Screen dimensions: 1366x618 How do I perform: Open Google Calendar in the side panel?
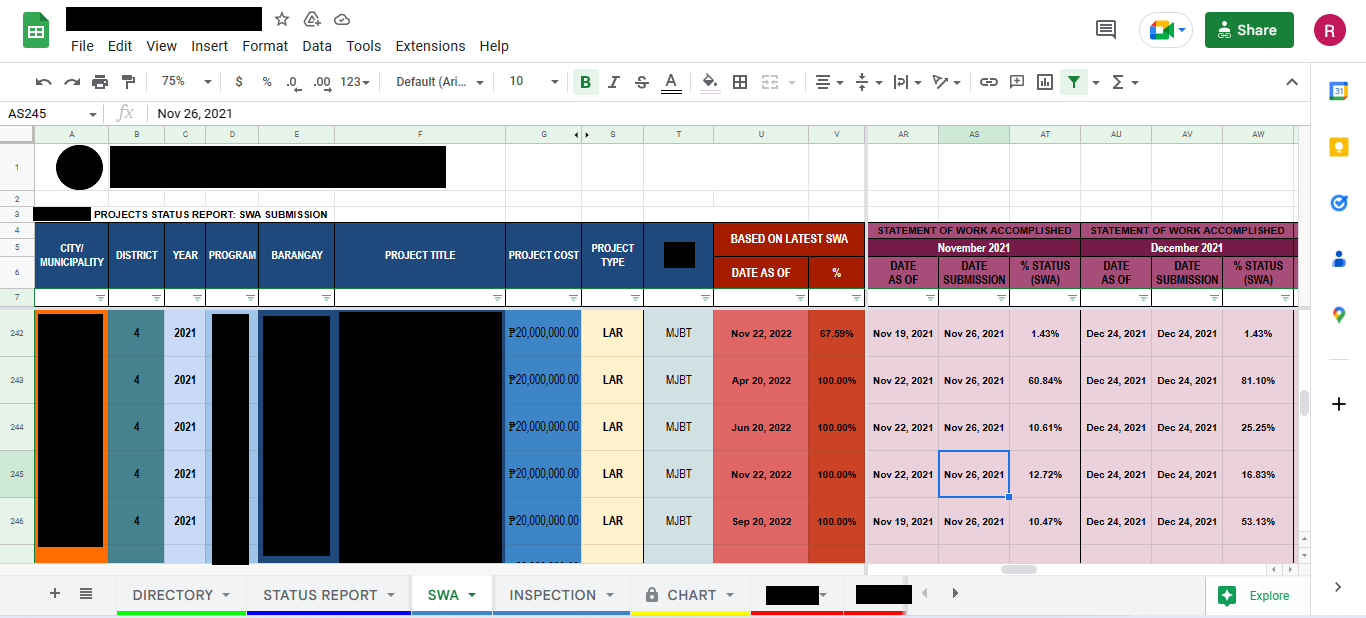(x=1339, y=91)
